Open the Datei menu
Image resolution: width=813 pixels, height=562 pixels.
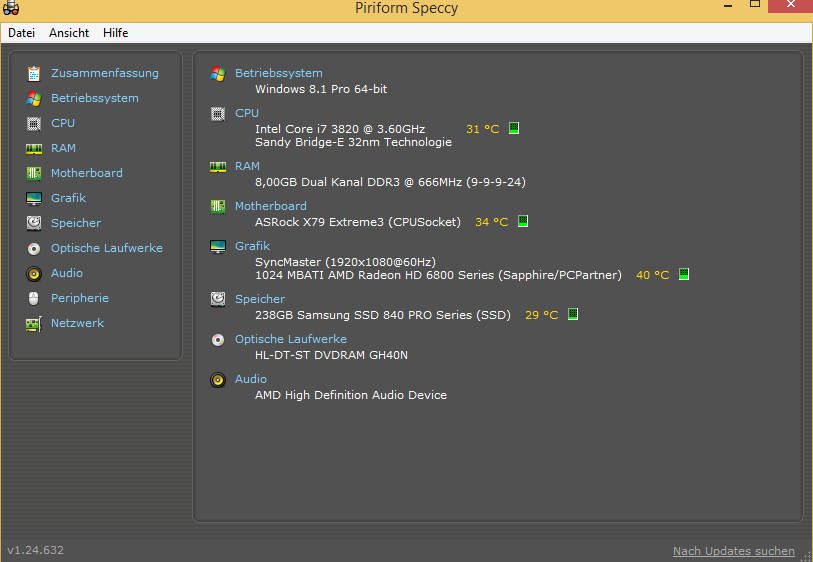click(x=21, y=33)
